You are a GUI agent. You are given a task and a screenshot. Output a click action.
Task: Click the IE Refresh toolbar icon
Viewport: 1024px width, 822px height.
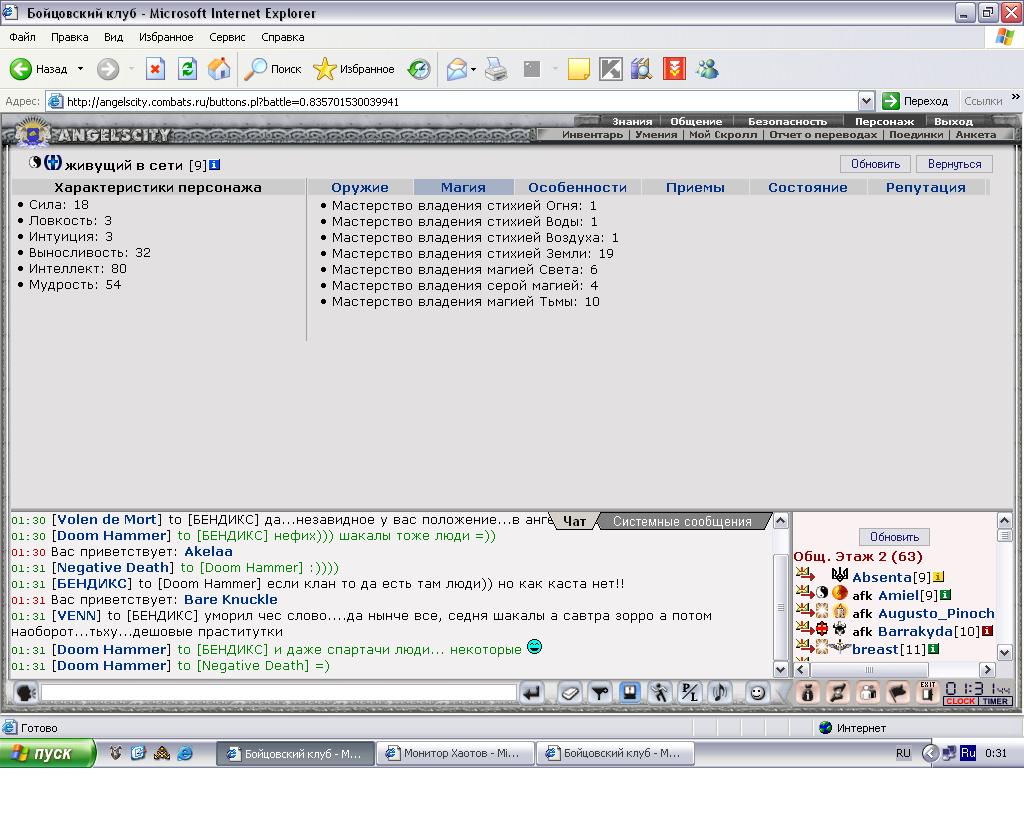pos(187,69)
